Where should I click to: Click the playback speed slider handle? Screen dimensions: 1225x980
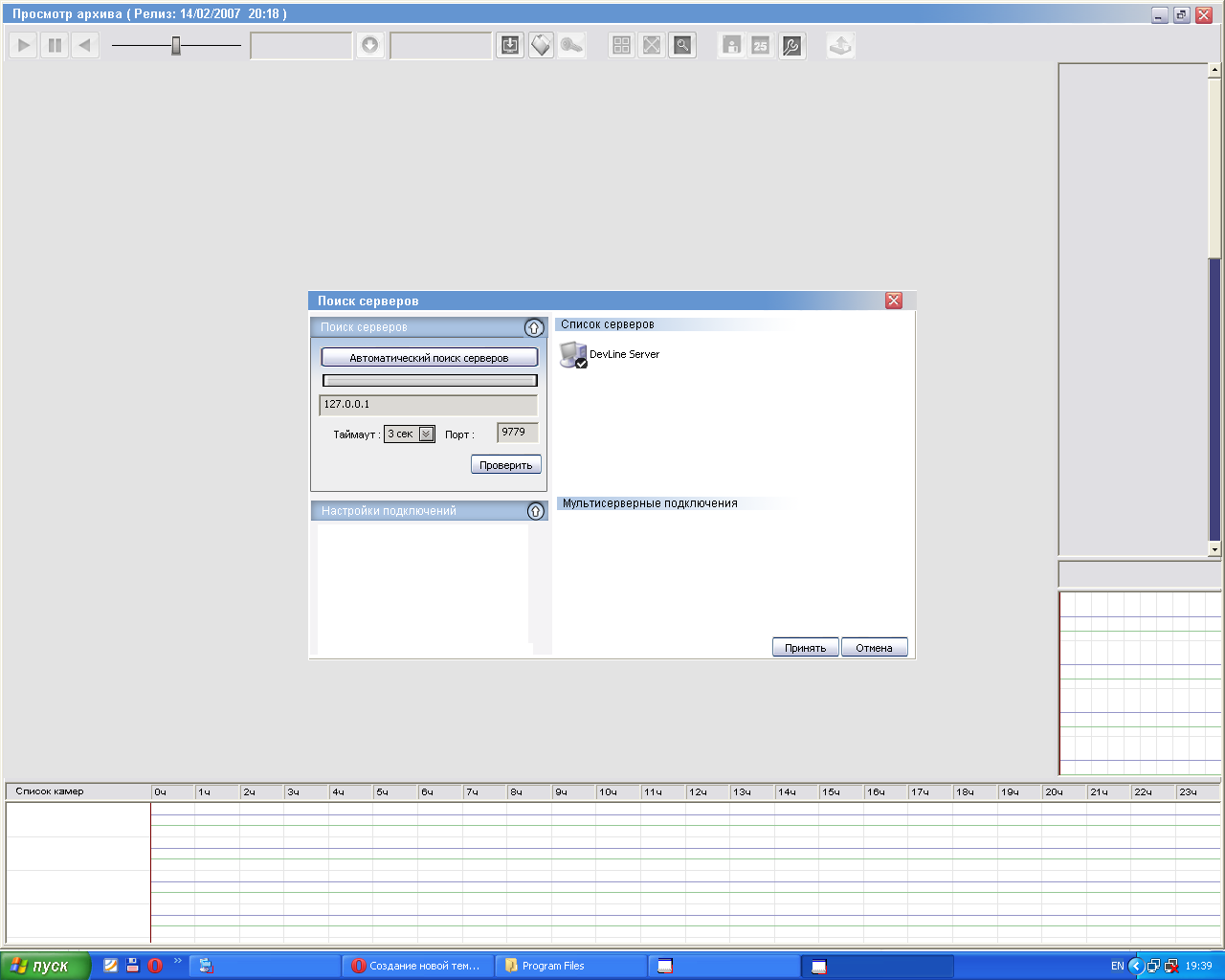pyautogui.click(x=176, y=45)
